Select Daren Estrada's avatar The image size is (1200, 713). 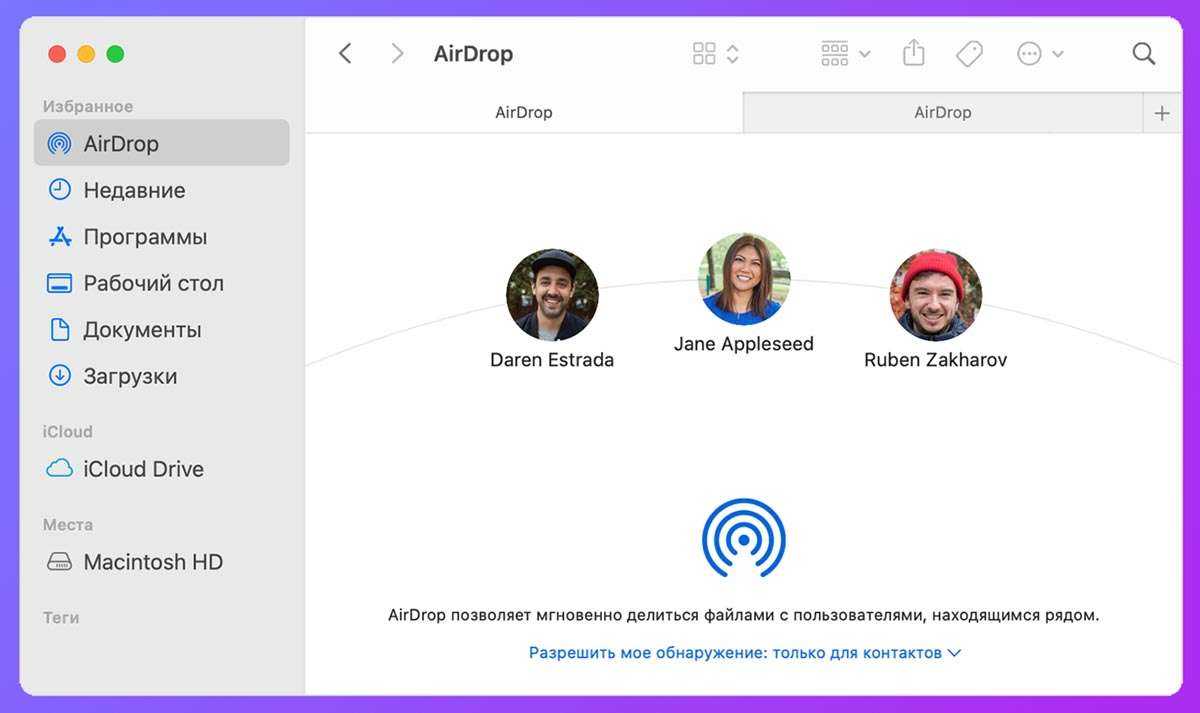click(x=552, y=295)
